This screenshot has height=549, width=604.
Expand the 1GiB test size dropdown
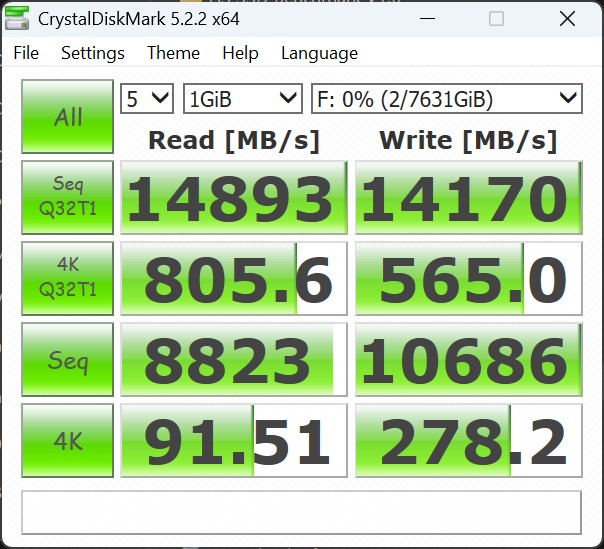coord(243,98)
